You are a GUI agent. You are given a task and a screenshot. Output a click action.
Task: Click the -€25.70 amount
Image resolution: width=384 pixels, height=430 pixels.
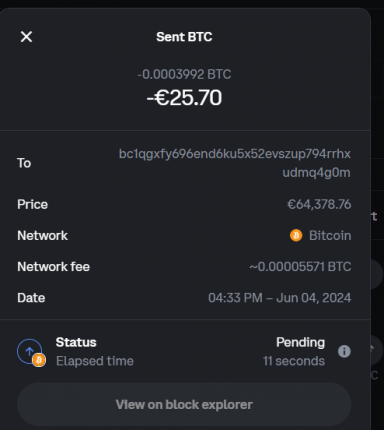point(184,98)
